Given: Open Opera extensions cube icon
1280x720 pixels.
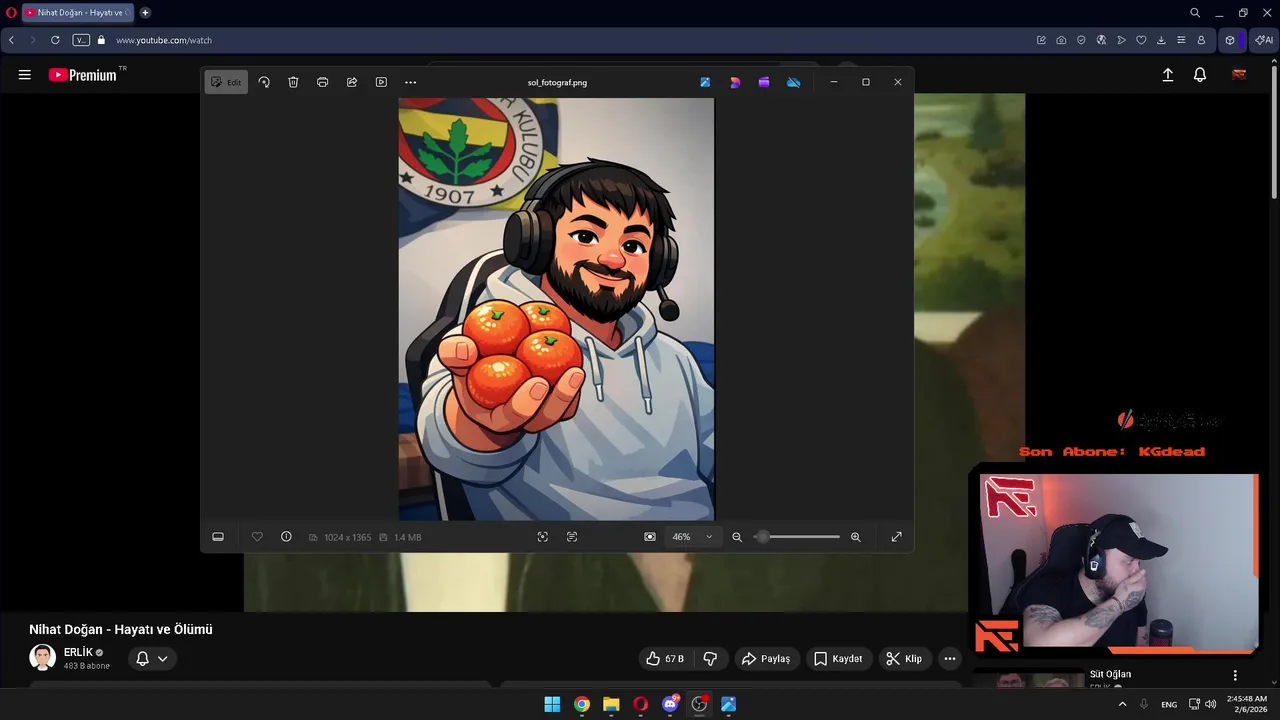Looking at the screenshot, I should [x=1230, y=40].
